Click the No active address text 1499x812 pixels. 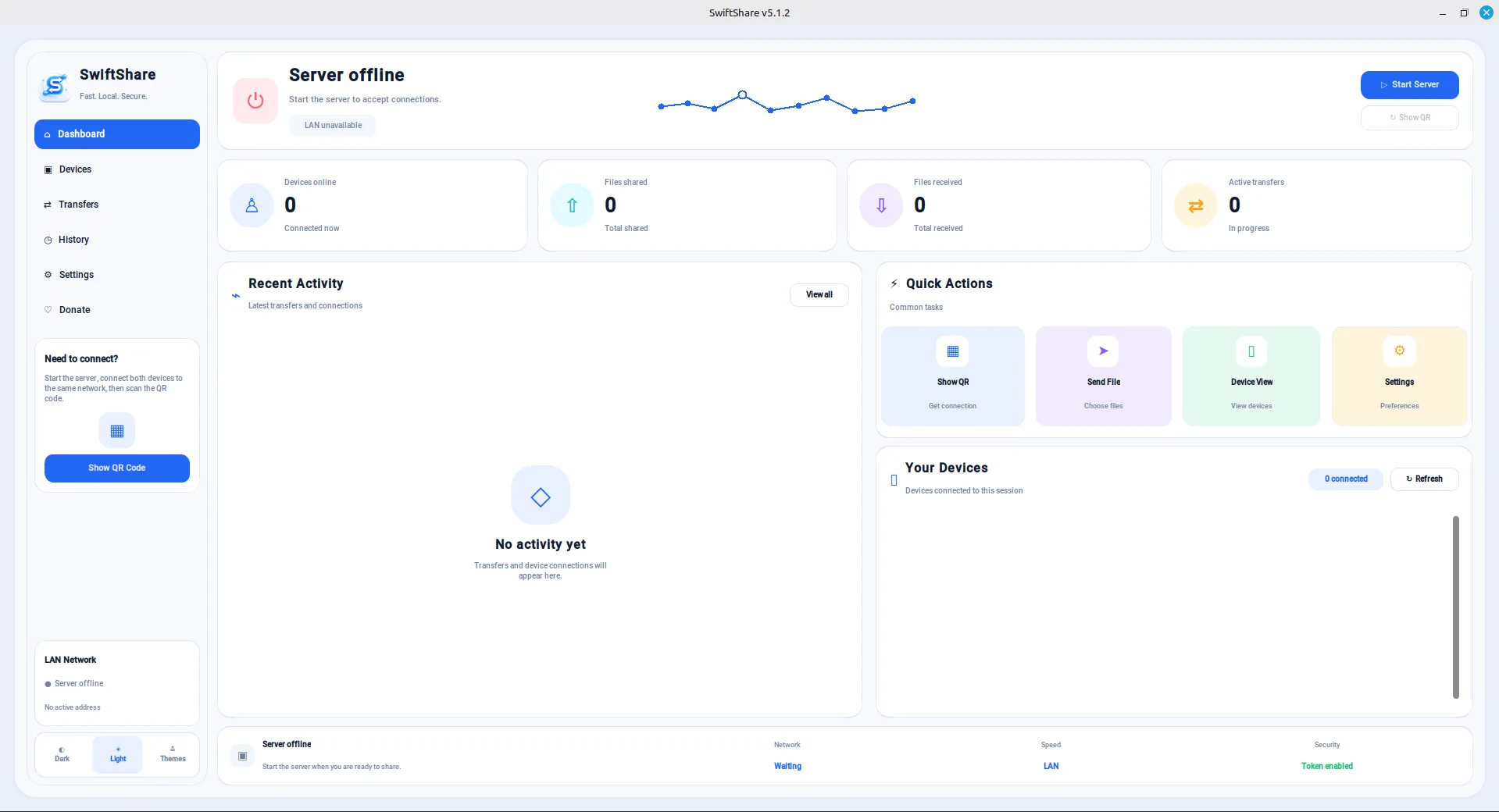[x=73, y=708]
